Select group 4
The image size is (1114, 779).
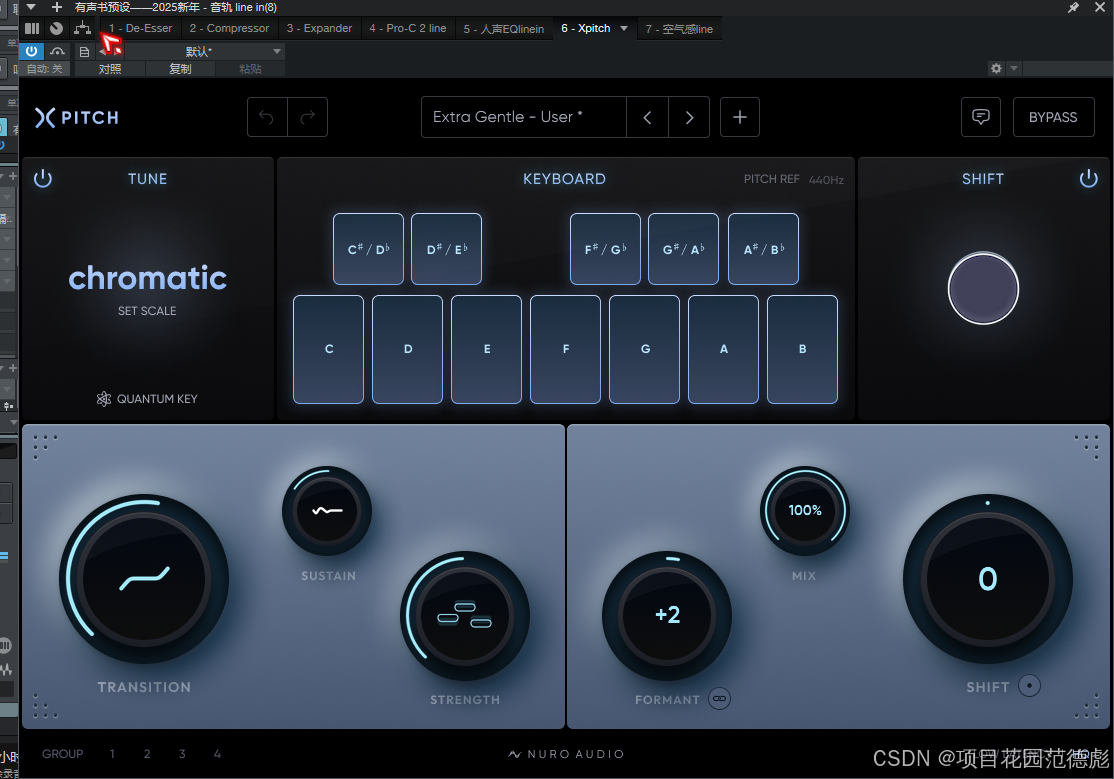(x=217, y=754)
